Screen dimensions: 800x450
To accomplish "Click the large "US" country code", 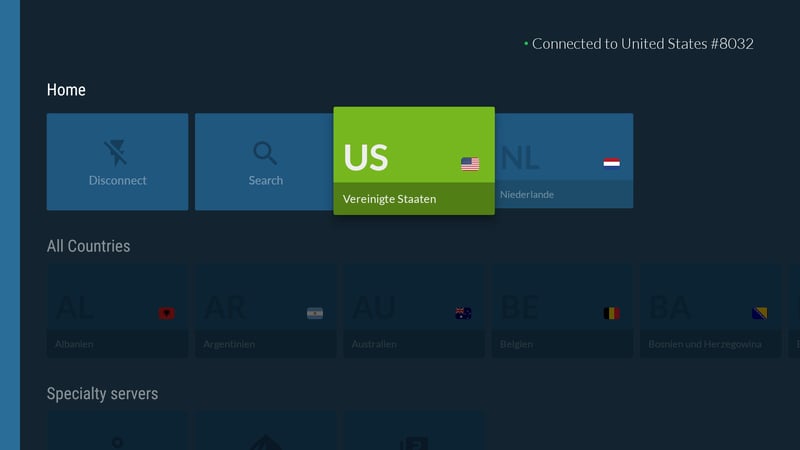I will coord(366,157).
